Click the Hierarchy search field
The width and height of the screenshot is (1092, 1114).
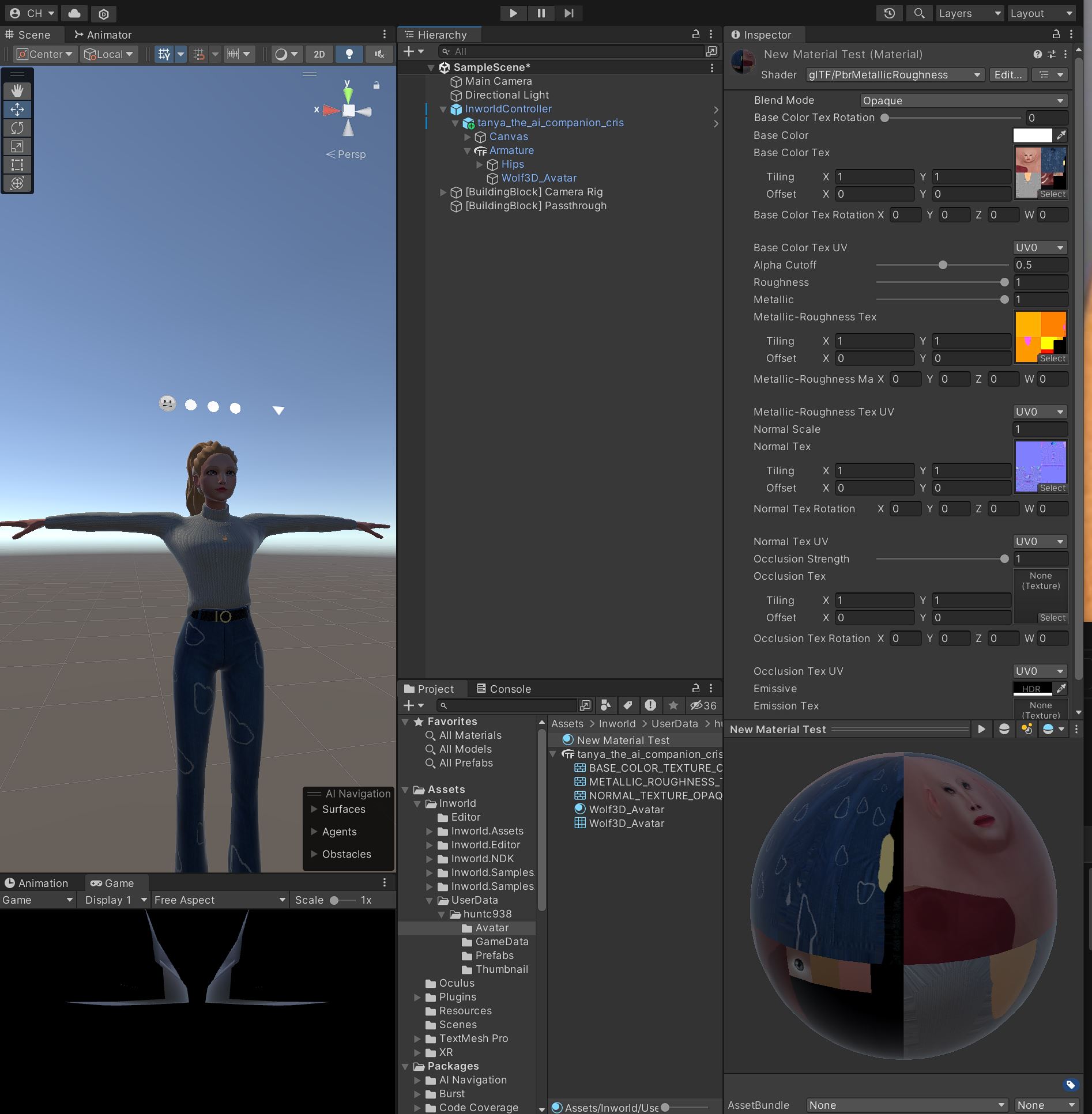pos(571,51)
